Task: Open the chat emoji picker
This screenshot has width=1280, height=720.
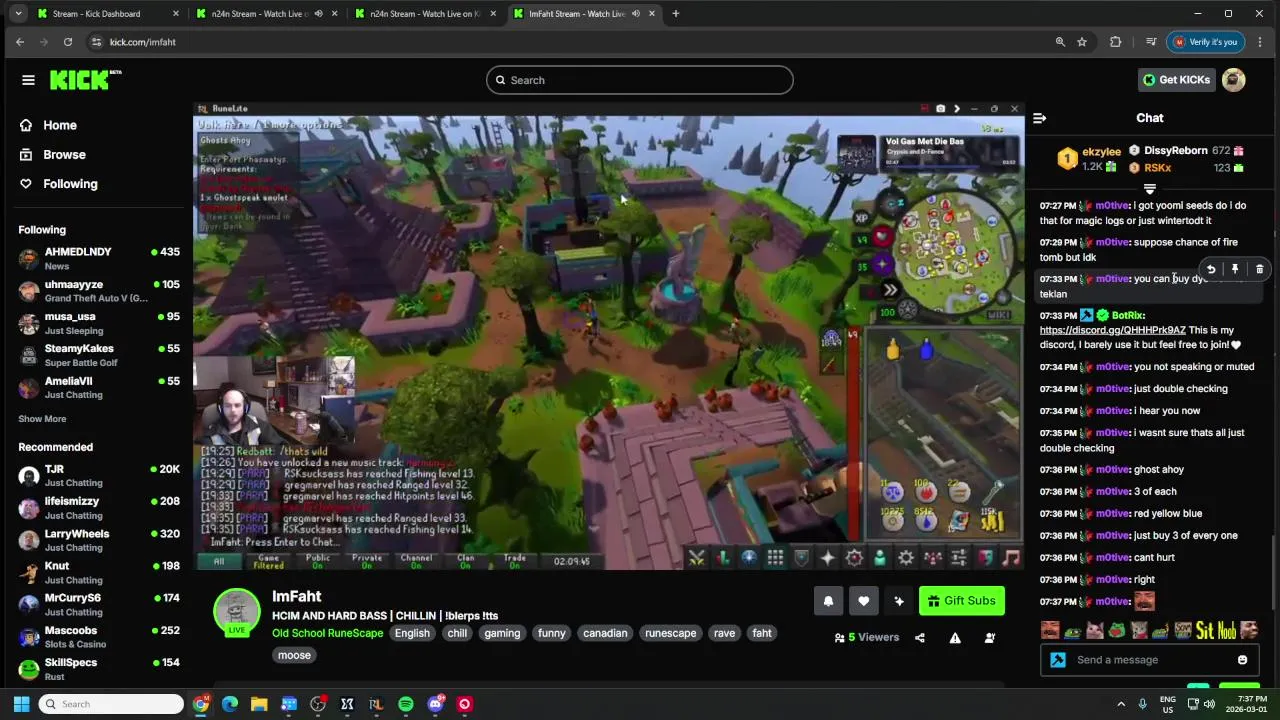Action: pos(1242,660)
